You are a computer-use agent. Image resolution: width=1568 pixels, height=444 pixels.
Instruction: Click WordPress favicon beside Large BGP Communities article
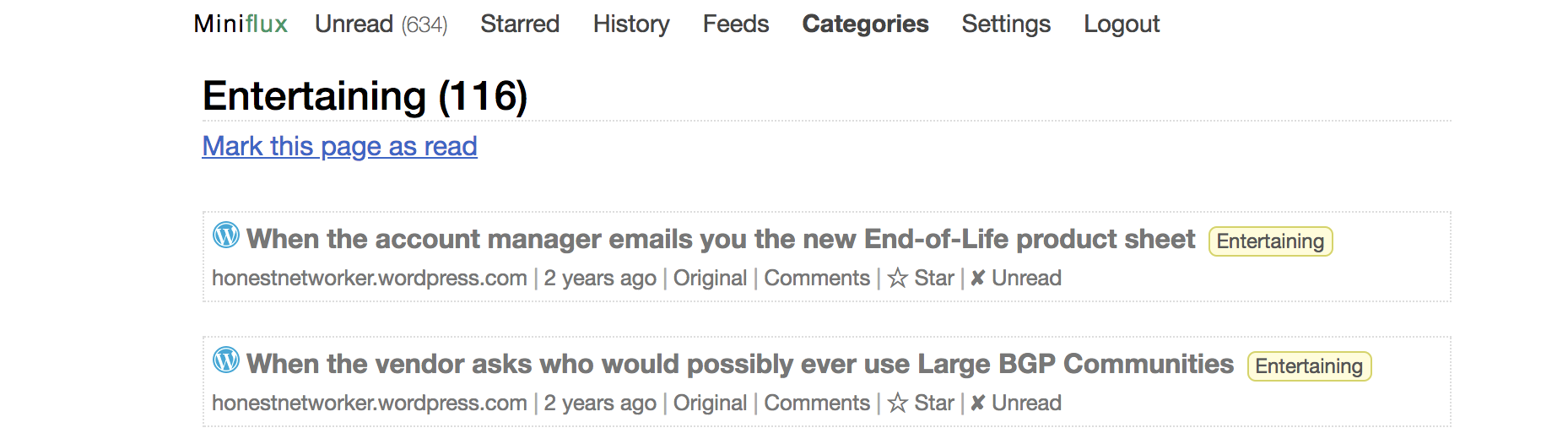(226, 360)
